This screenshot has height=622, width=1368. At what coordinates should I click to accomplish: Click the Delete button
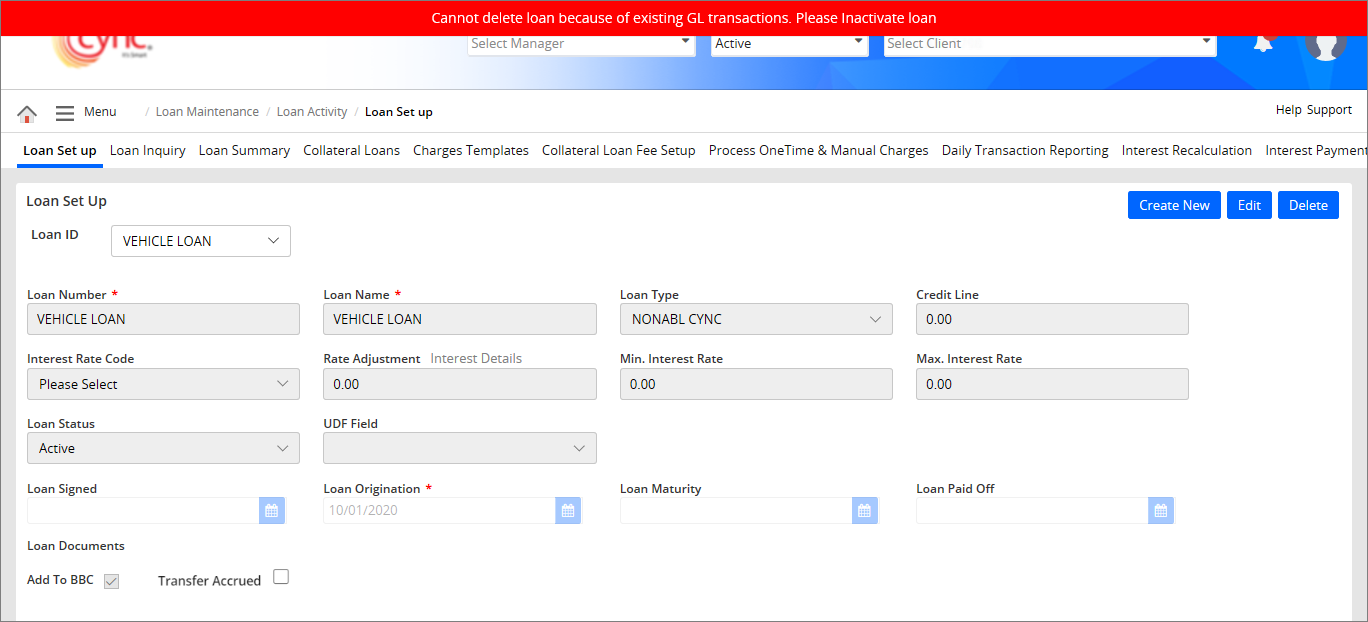pyautogui.click(x=1308, y=205)
